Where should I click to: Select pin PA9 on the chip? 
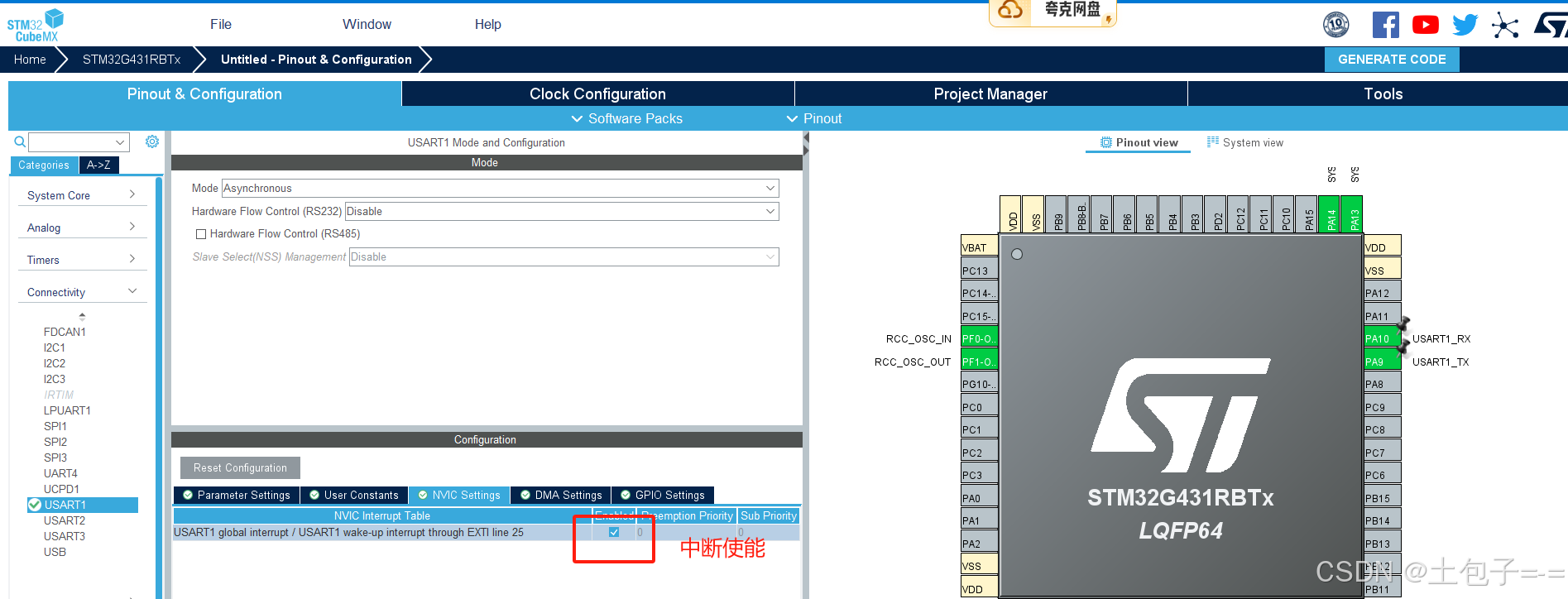pyautogui.click(x=1382, y=362)
